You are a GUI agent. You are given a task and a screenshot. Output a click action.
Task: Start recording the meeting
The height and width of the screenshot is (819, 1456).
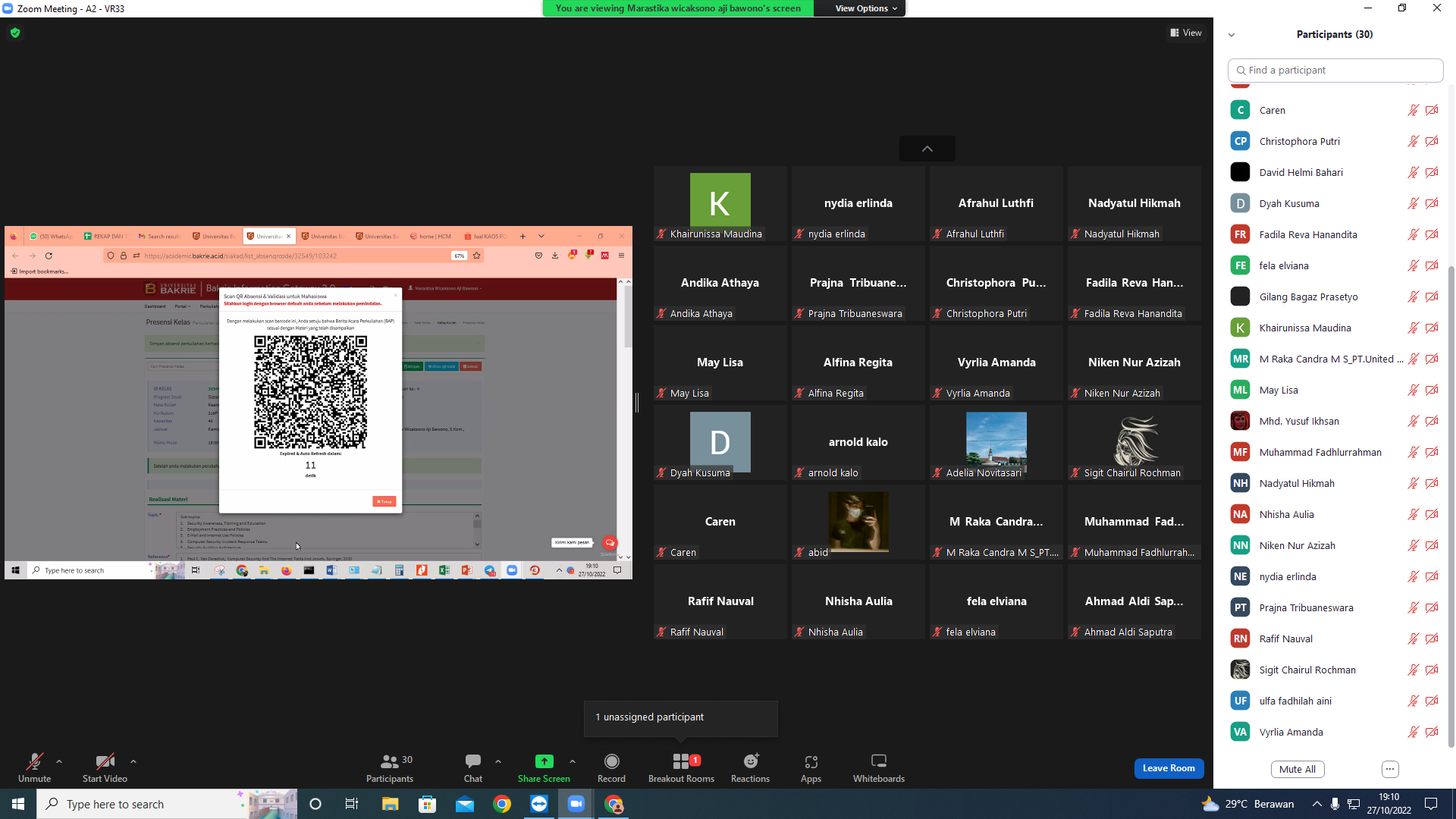click(x=611, y=767)
